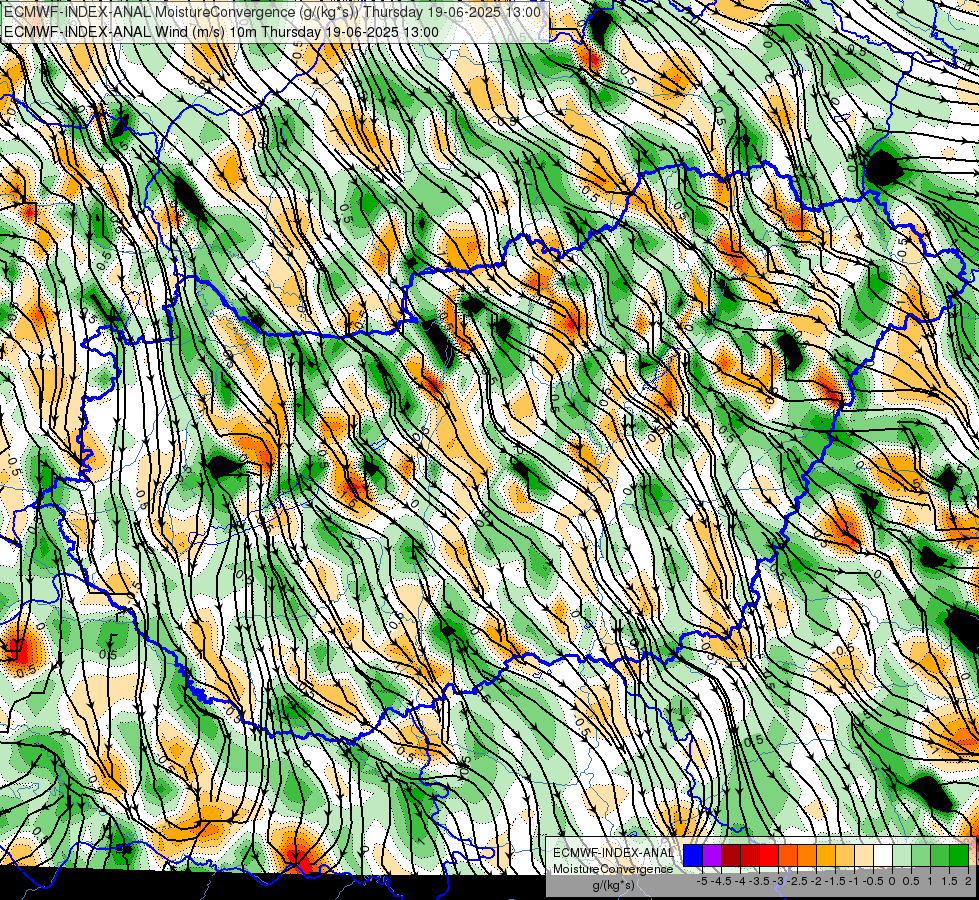Screen dimensions: 979x900
Task: Pick the darkest red legend swatch
Action: pyautogui.click(x=731, y=855)
